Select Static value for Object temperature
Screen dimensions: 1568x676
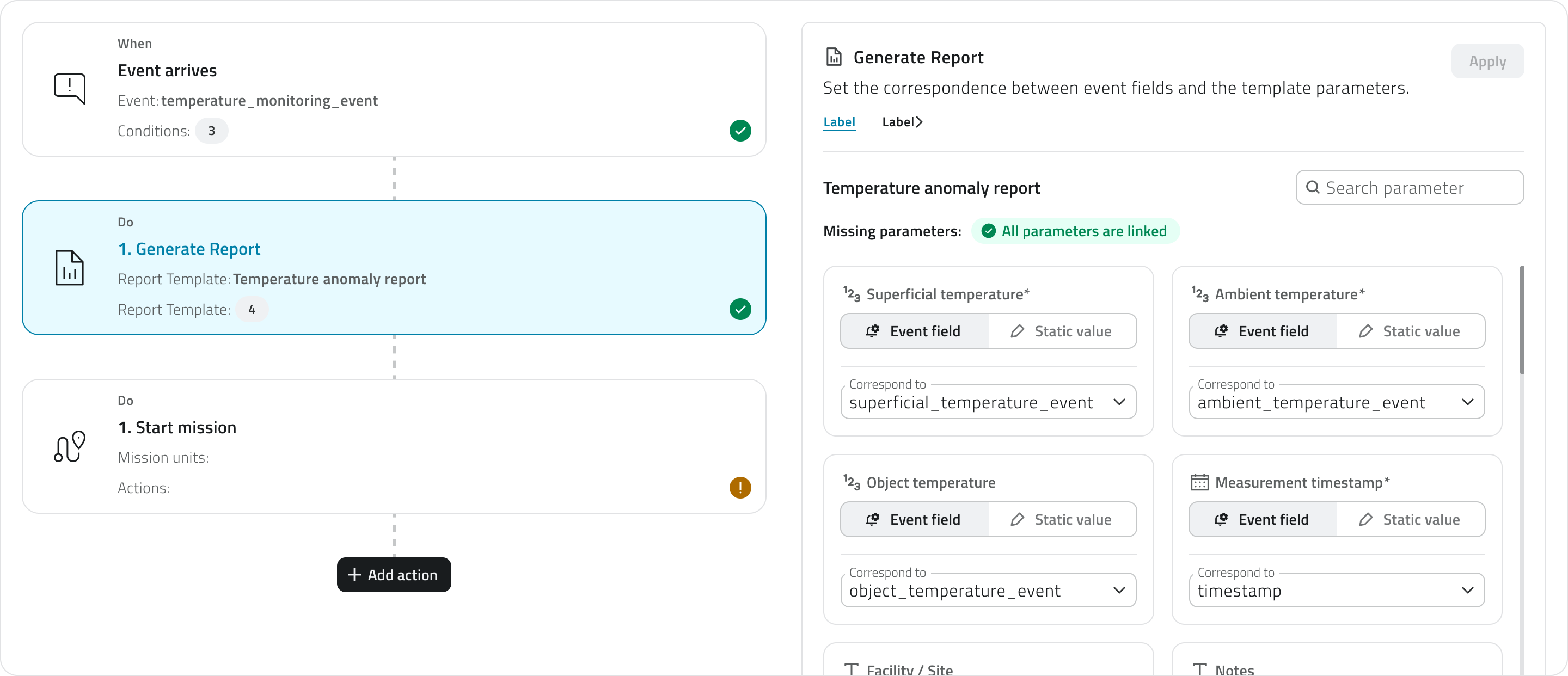(1062, 520)
